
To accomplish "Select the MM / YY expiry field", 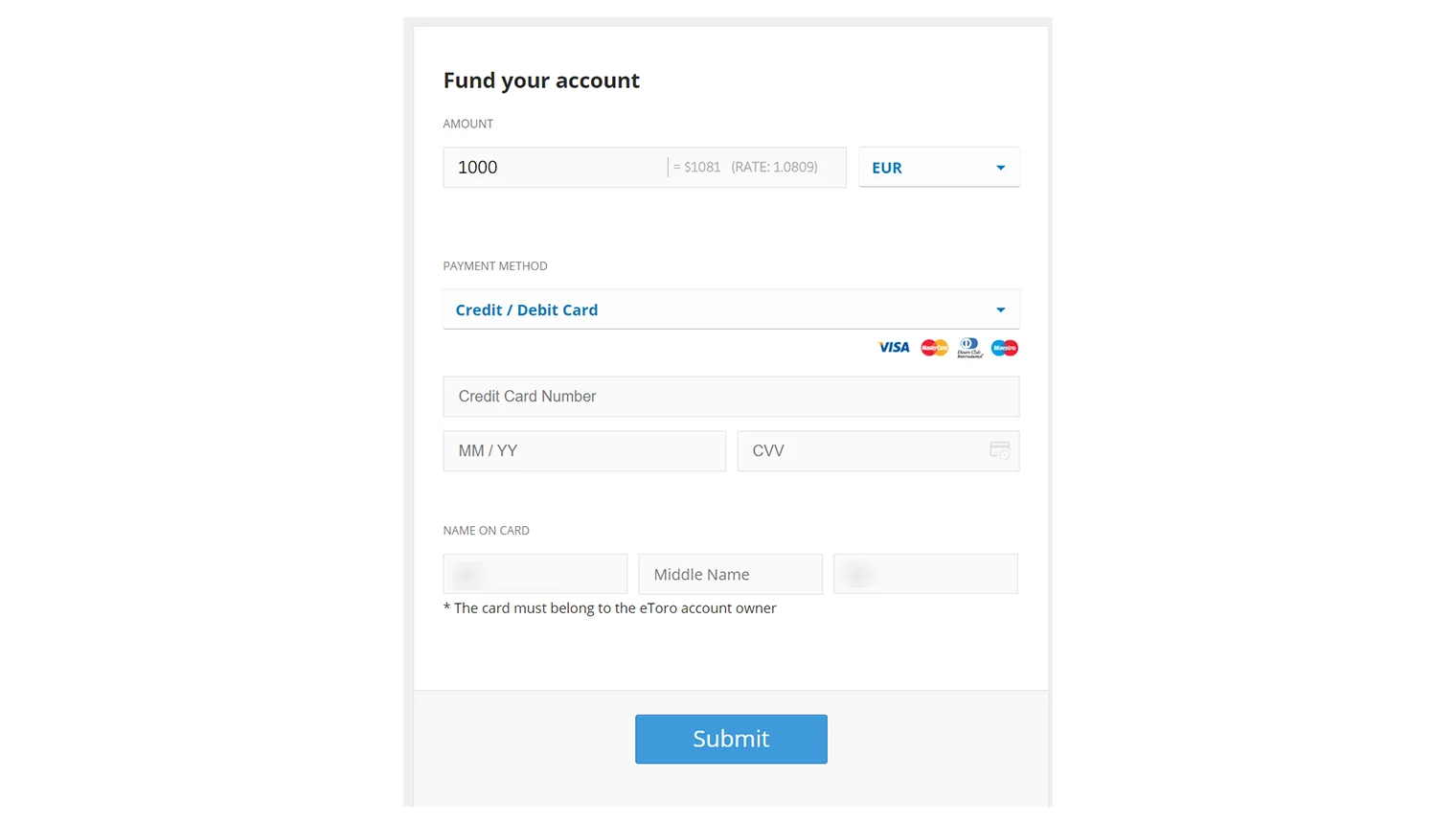I will (584, 450).
